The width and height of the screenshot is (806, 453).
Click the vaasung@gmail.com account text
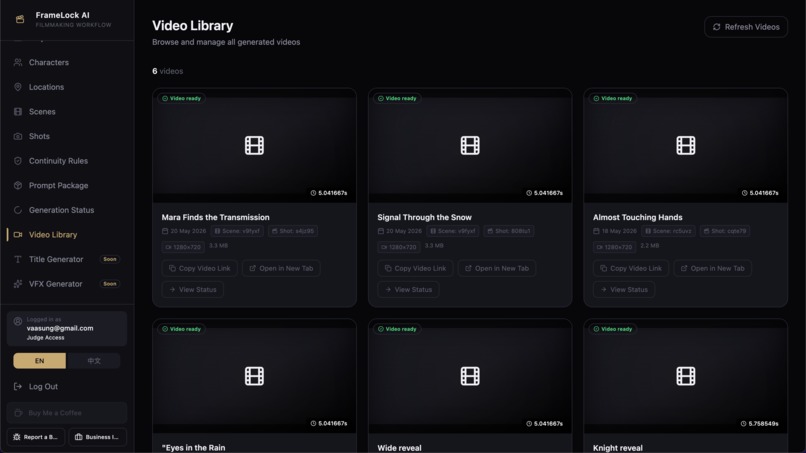coord(60,328)
